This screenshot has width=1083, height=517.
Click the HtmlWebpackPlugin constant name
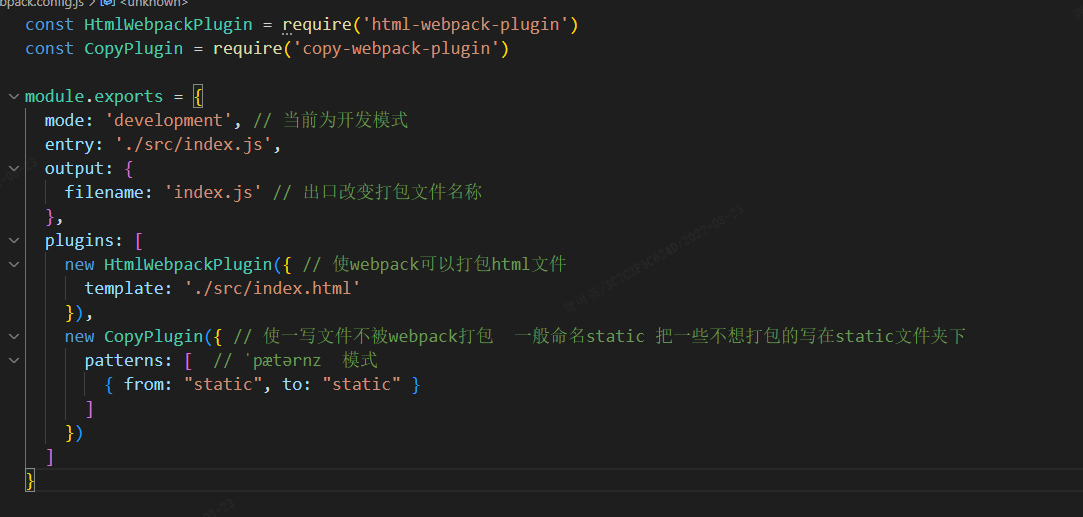click(168, 24)
